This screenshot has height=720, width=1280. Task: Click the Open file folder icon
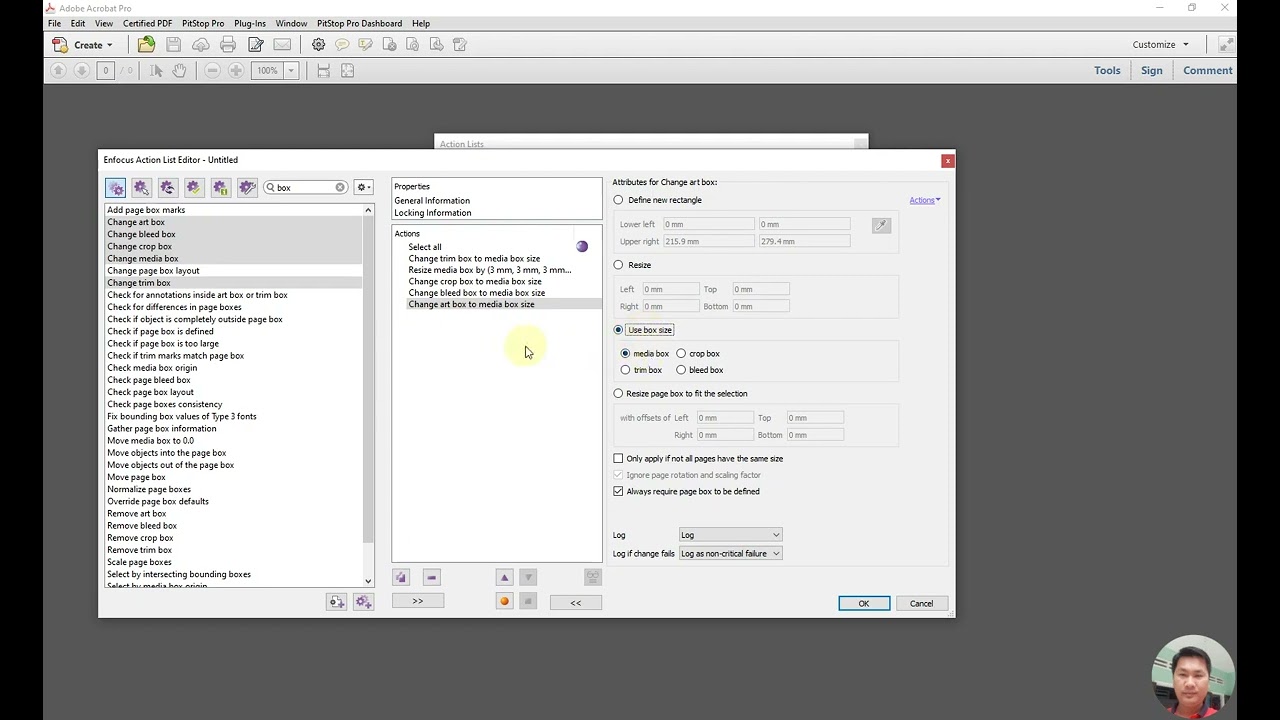pyautogui.click(x=147, y=44)
